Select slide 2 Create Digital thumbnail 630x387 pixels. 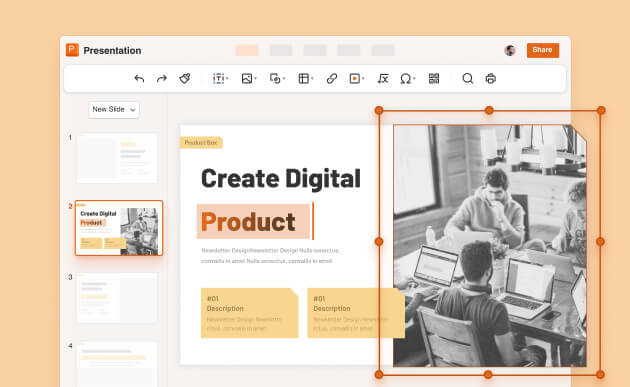point(119,228)
